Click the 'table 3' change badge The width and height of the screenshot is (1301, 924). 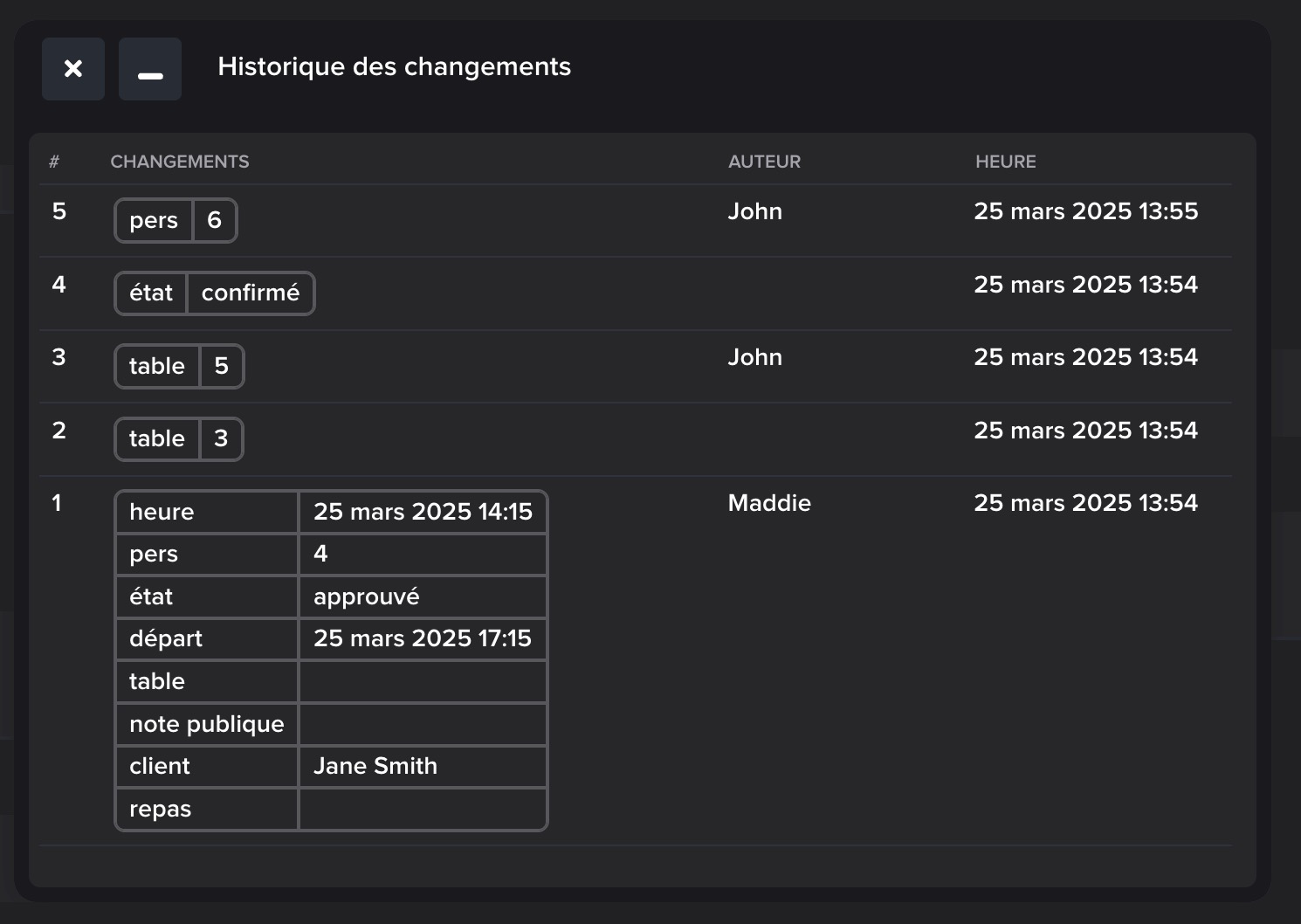tap(178, 438)
